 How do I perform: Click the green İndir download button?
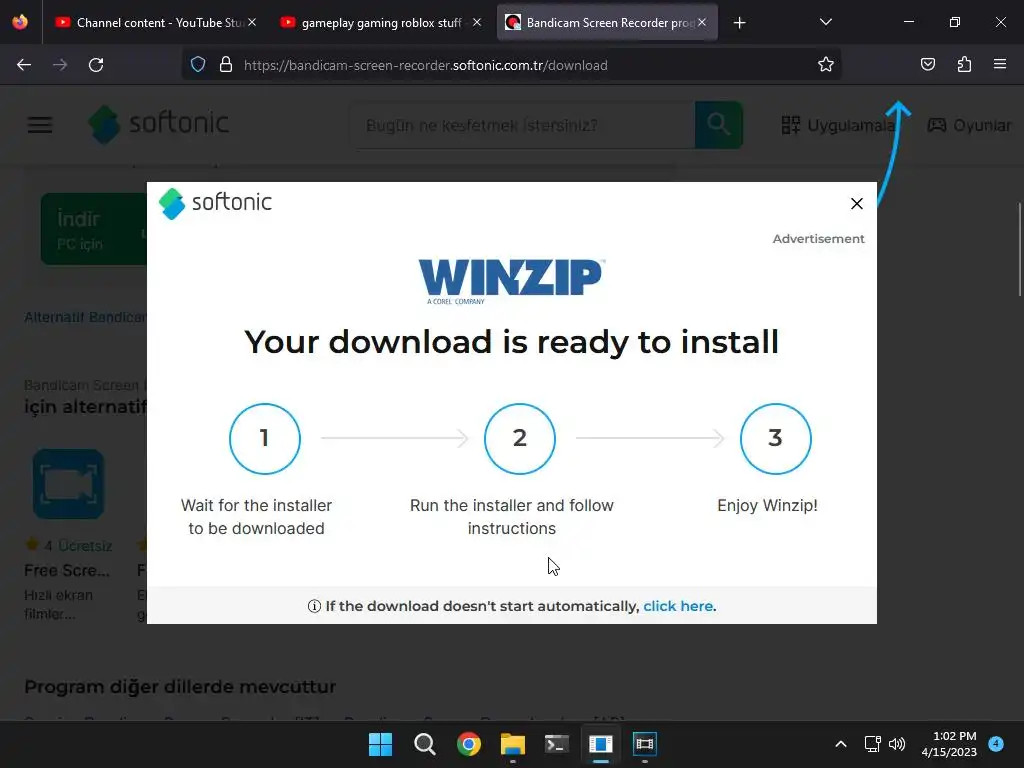tap(94, 229)
